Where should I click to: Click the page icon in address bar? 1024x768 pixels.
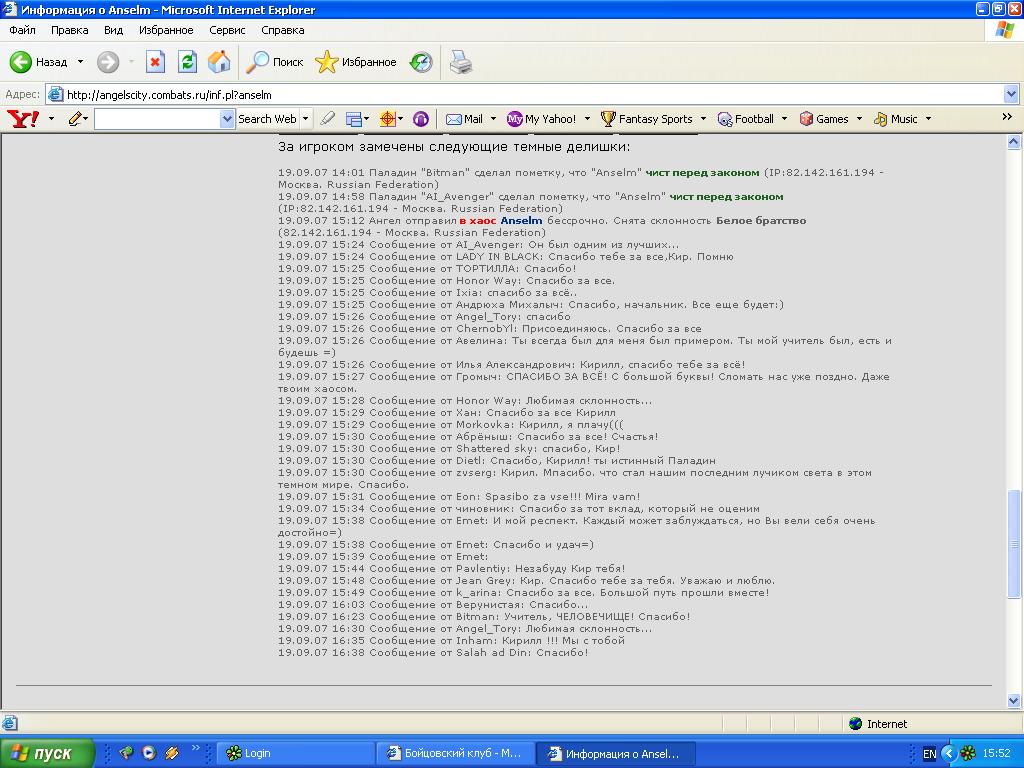(56, 95)
